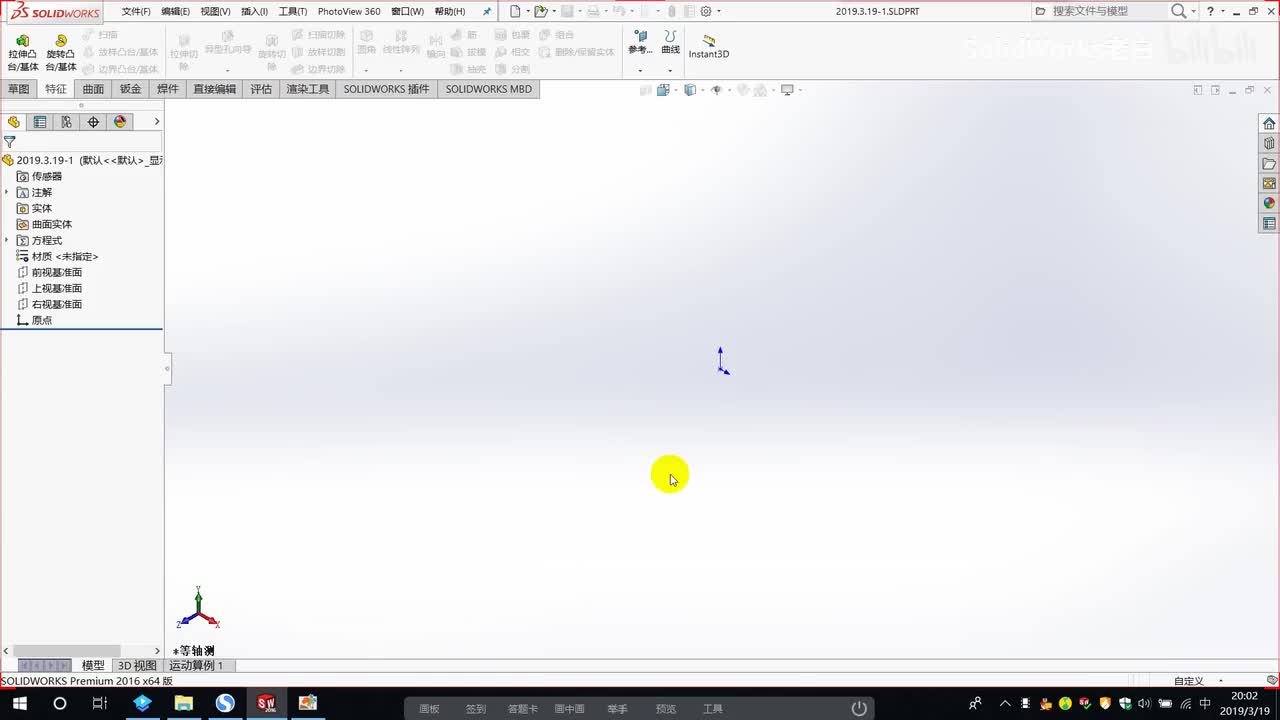The height and width of the screenshot is (720, 1280).
Task: Open the 帮助(H) menu
Action: point(450,11)
